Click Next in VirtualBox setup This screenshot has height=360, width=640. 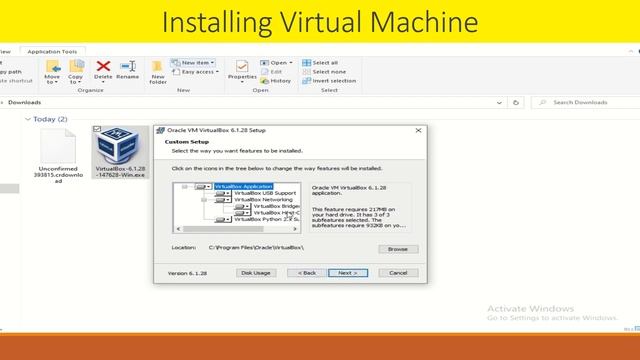348,273
